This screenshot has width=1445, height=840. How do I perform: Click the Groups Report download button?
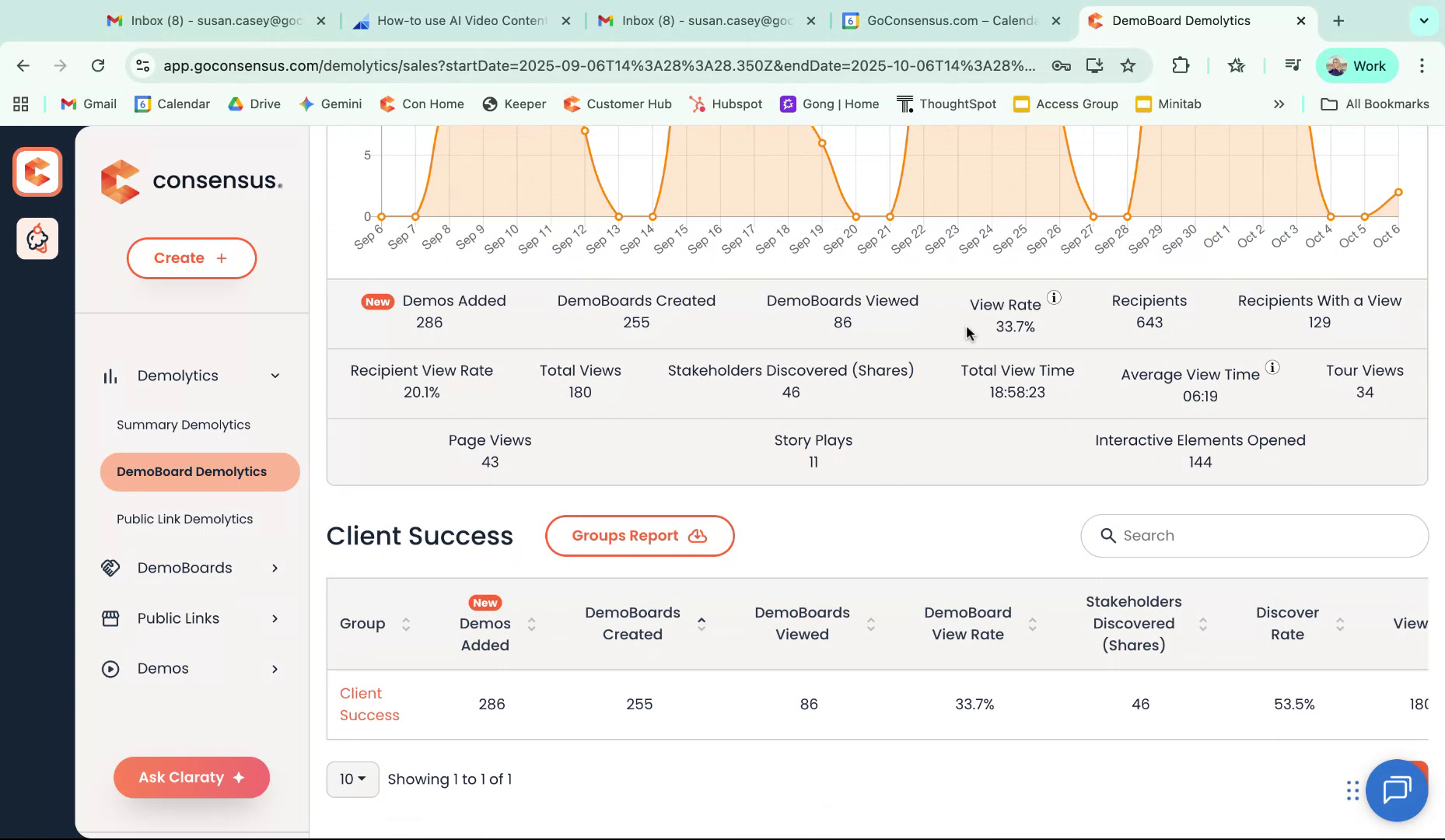coord(639,535)
